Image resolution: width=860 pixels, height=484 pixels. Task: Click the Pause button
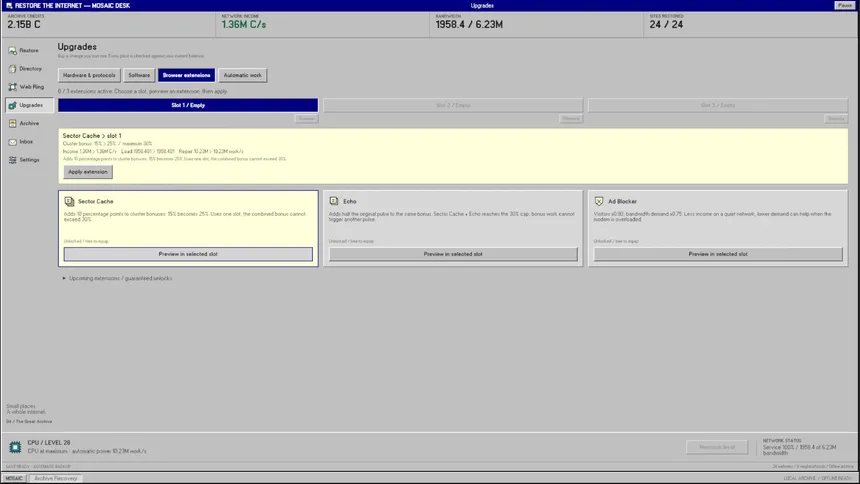[845, 5]
